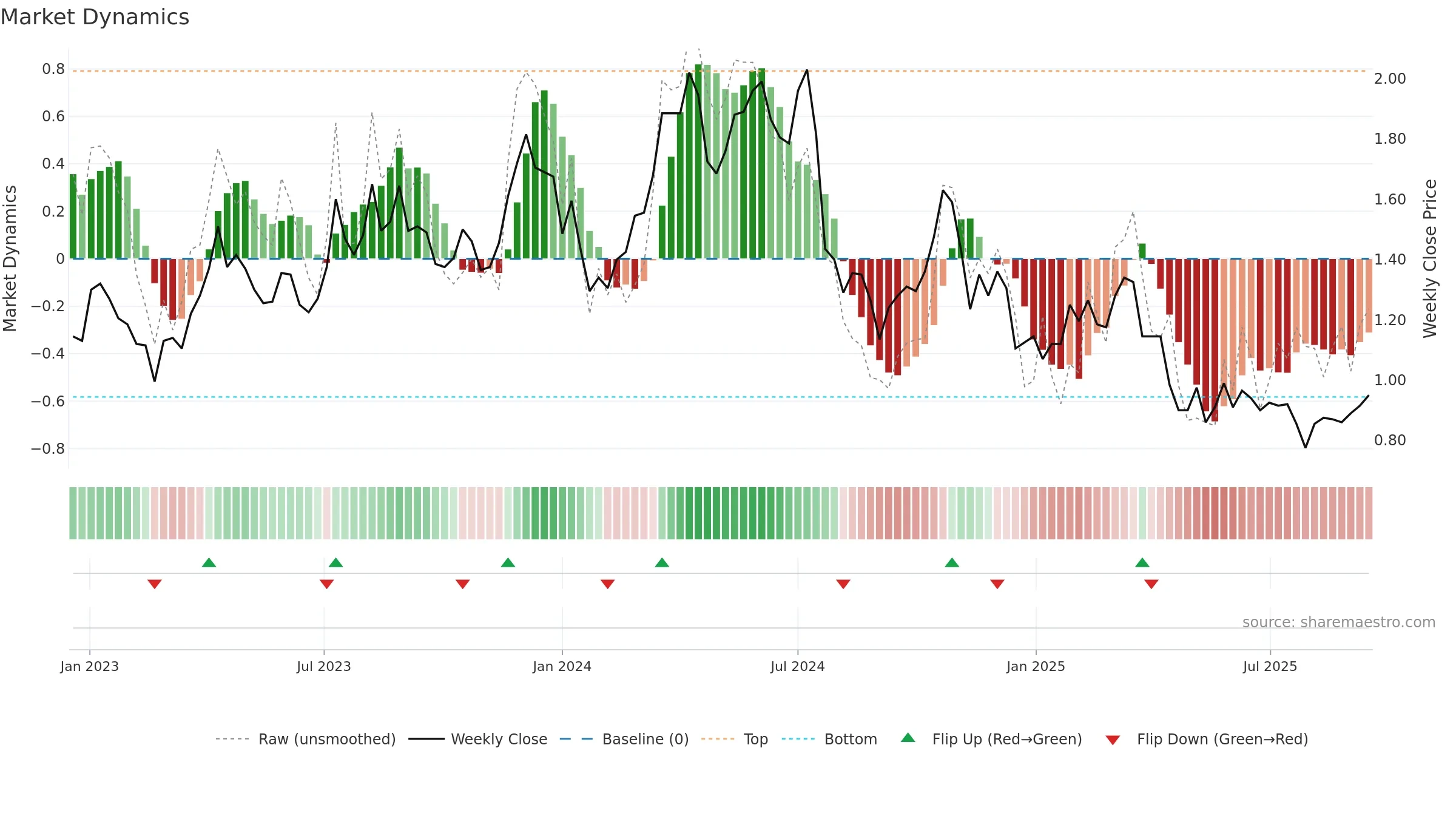
Task: Click the Jan 2023 date label
Action: (90, 666)
